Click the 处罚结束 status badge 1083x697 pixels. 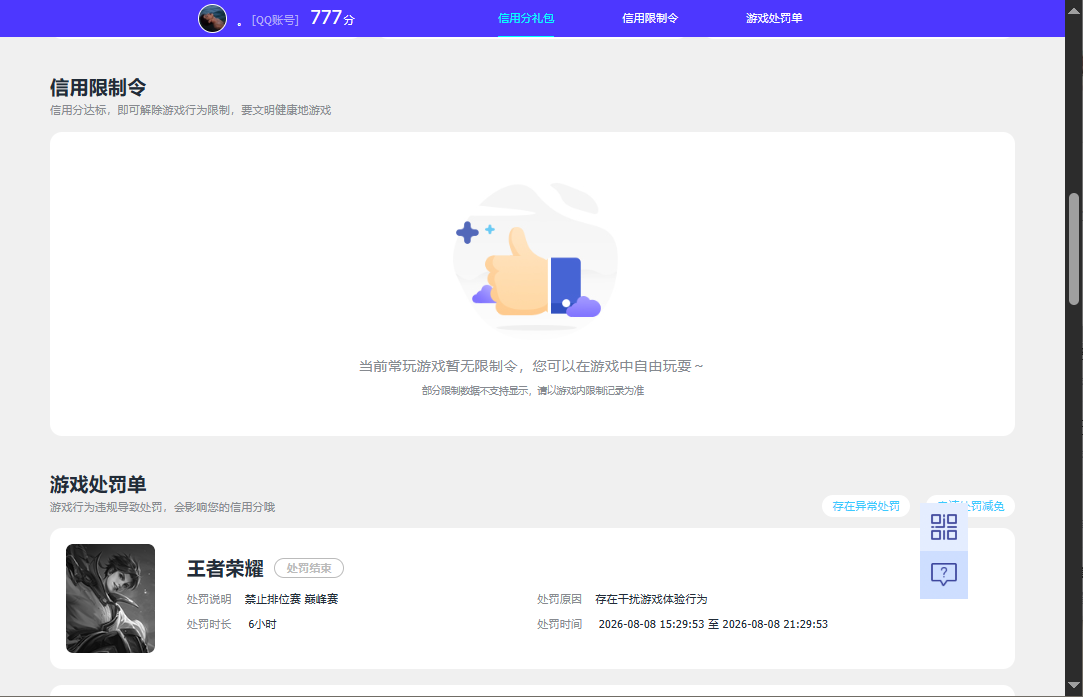point(309,568)
